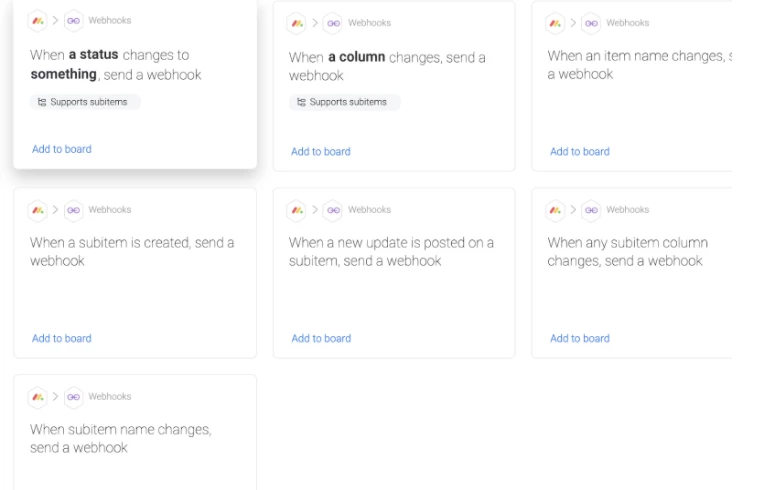Screen dimensions: 770x490
Task: Click monday logo on any subitem column card
Action: [x=555, y=210]
